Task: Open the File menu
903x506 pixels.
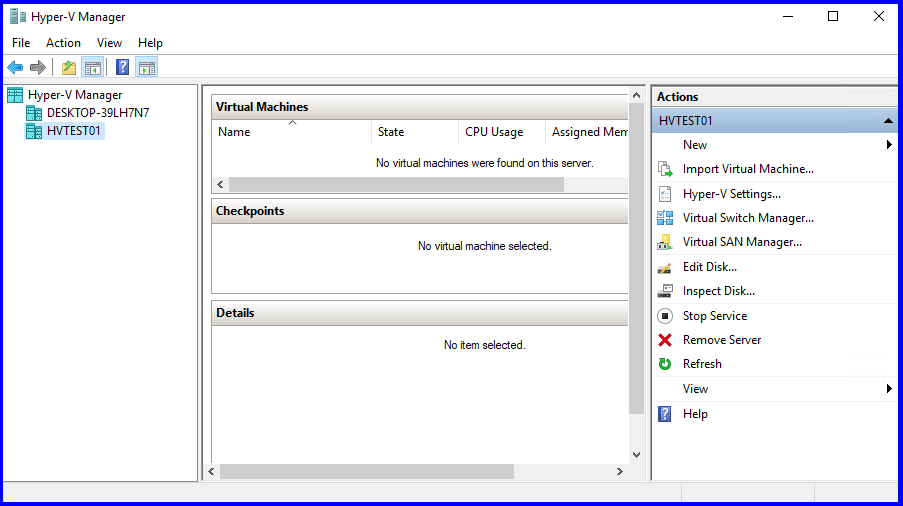Action: [x=21, y=43]
